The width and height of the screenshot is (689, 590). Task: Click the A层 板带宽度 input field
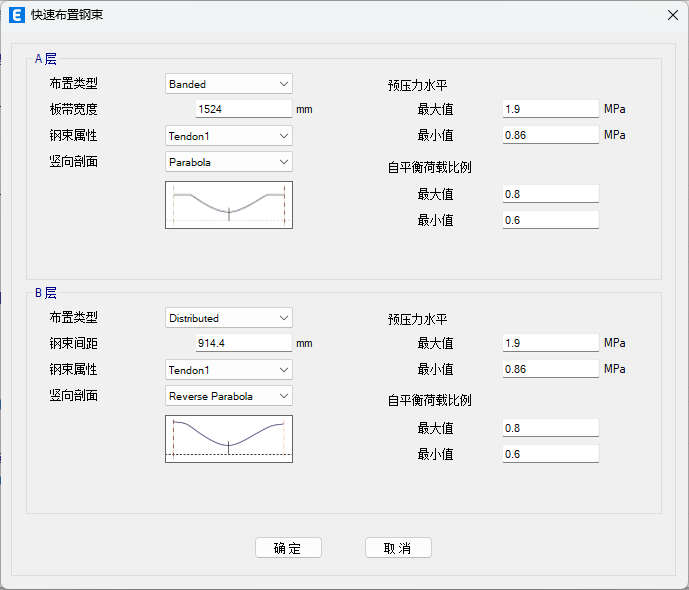tap(243, 109)
